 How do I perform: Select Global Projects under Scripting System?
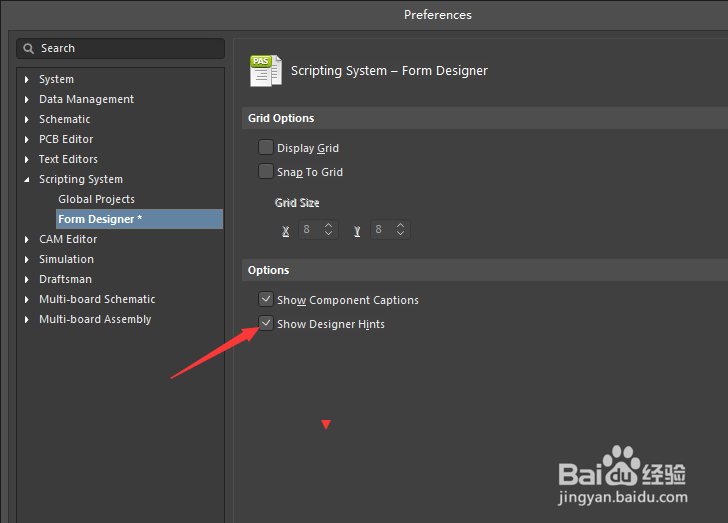(x=96, y=199)
